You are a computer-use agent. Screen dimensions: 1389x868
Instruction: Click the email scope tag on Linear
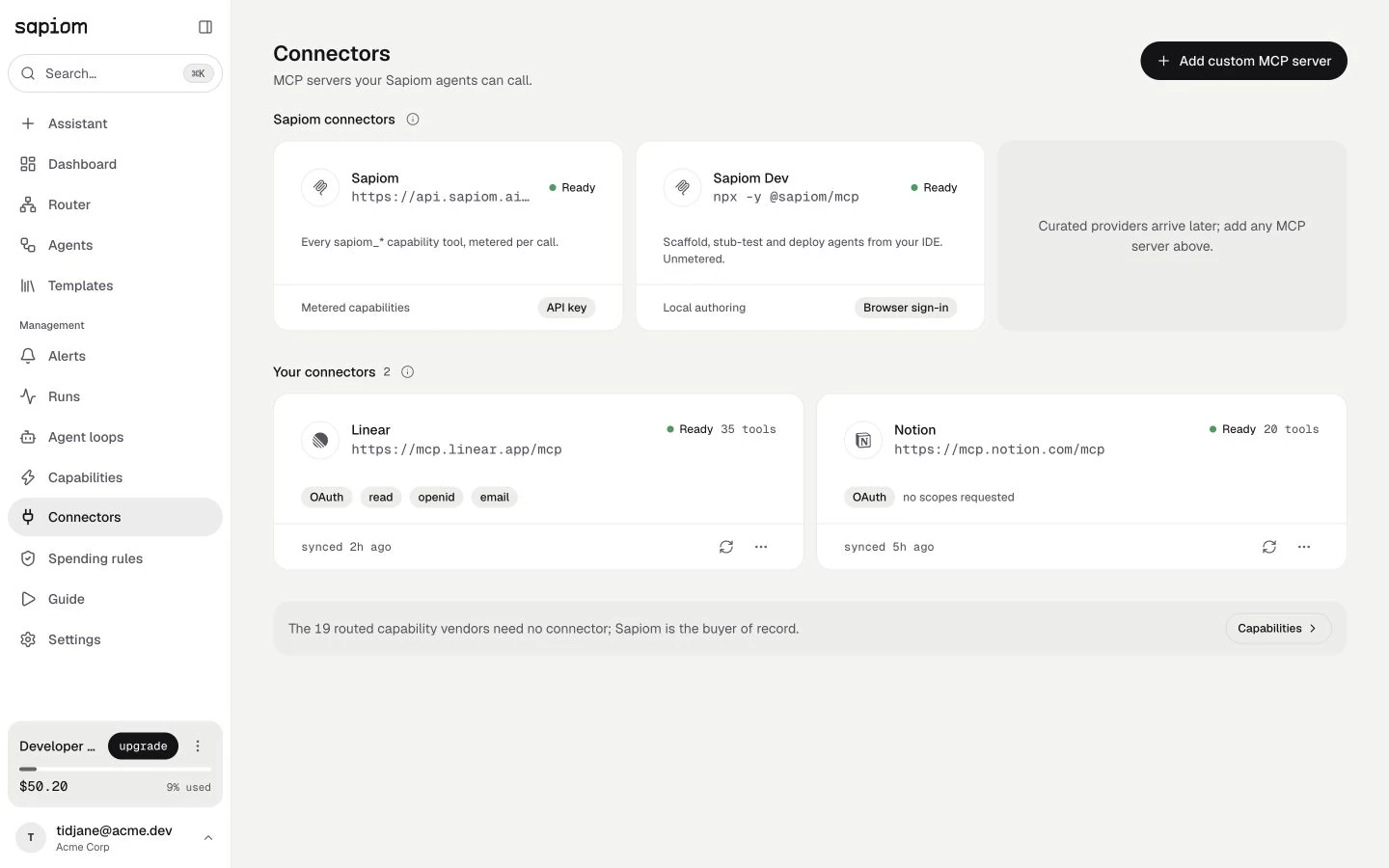pyautogui.click(x=495, y=498)
